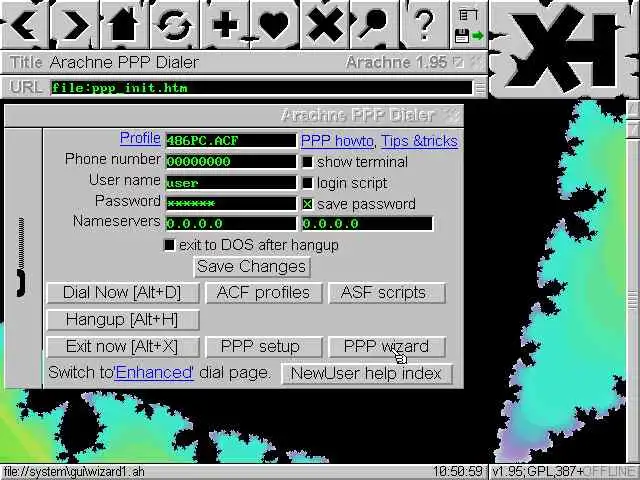Click the Profile field showing 486PC.ACF
The height and width of the screenshot is (480, 640).
click(231, 140)
